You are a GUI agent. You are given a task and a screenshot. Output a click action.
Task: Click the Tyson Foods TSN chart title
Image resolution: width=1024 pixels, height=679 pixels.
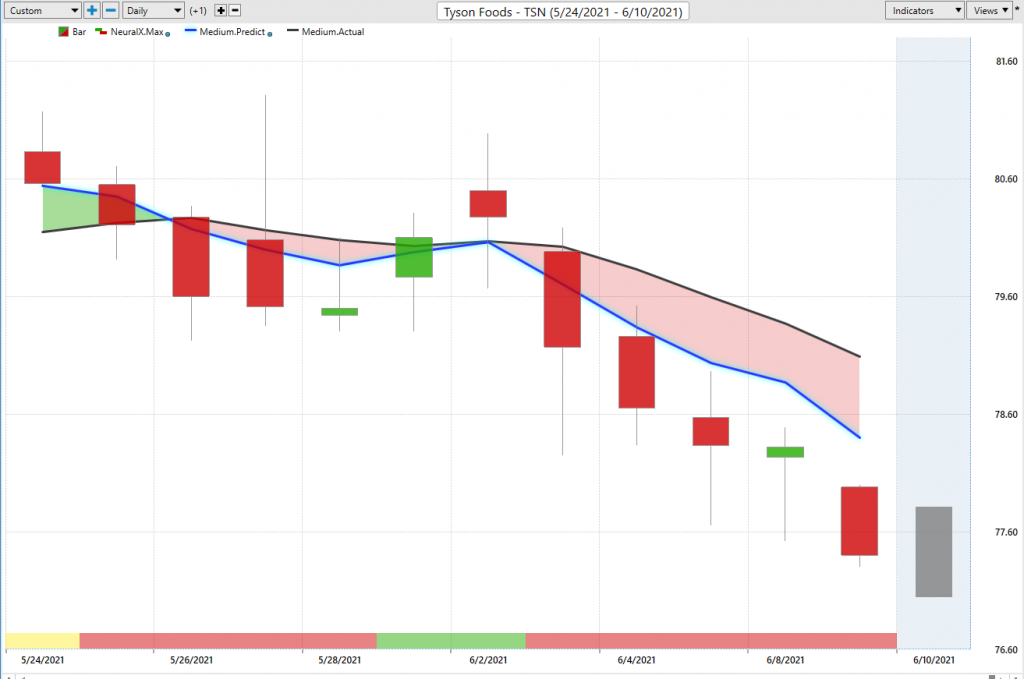coord(563,12)
